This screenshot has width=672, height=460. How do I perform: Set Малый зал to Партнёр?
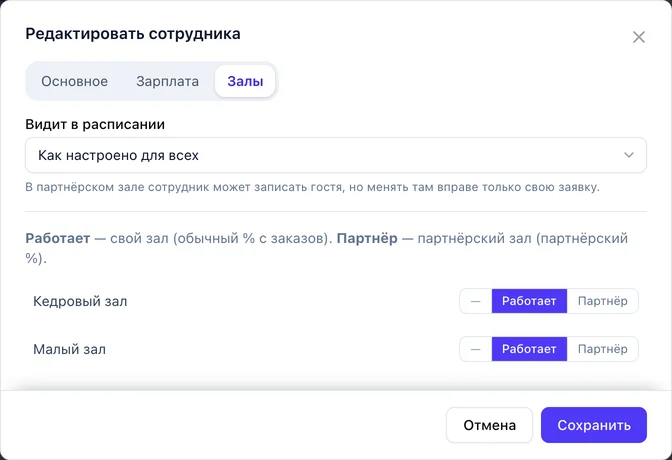point(603,349)
